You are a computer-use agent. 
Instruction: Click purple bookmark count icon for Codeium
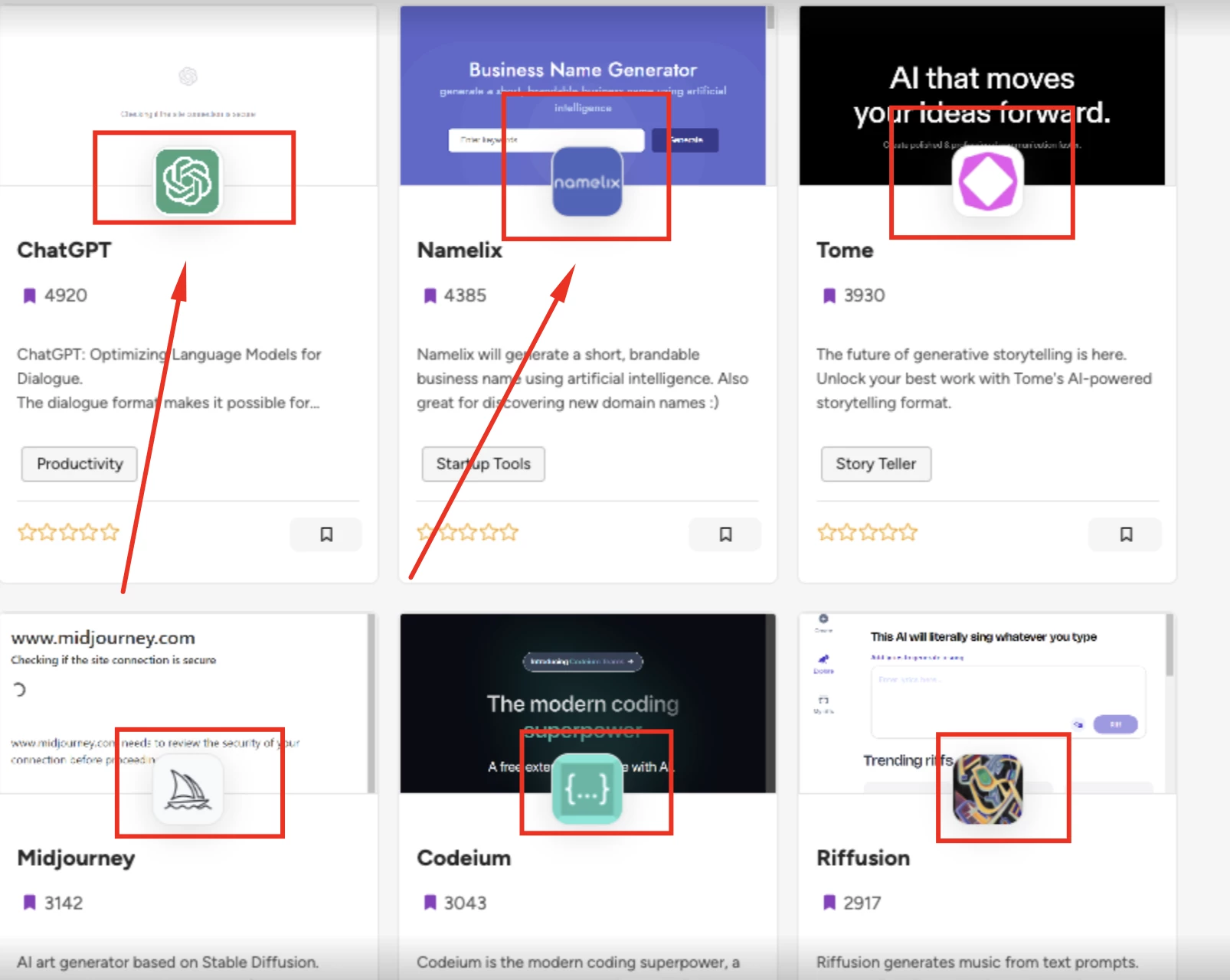pos(430,903)
